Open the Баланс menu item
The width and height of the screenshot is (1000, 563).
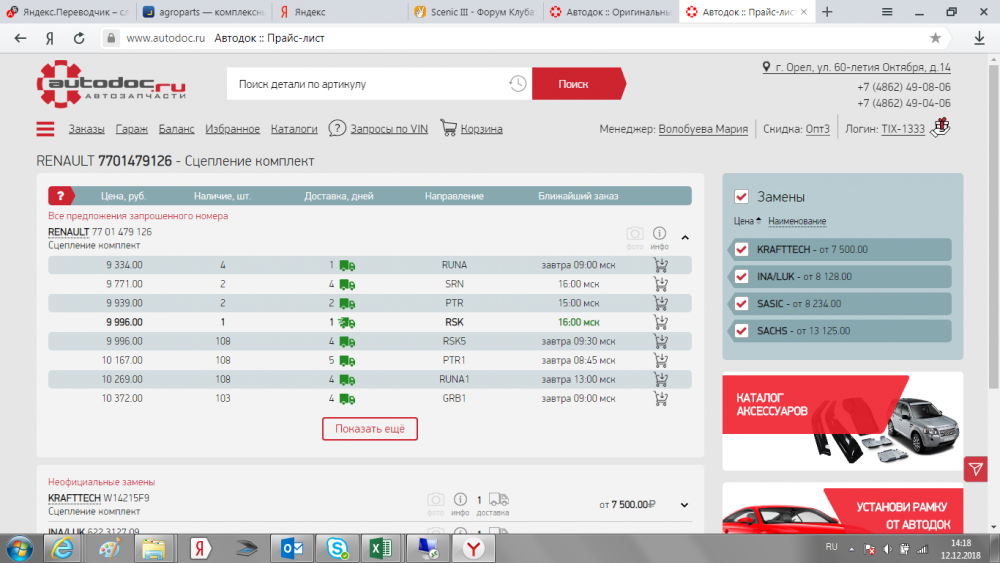coord(176,129)
